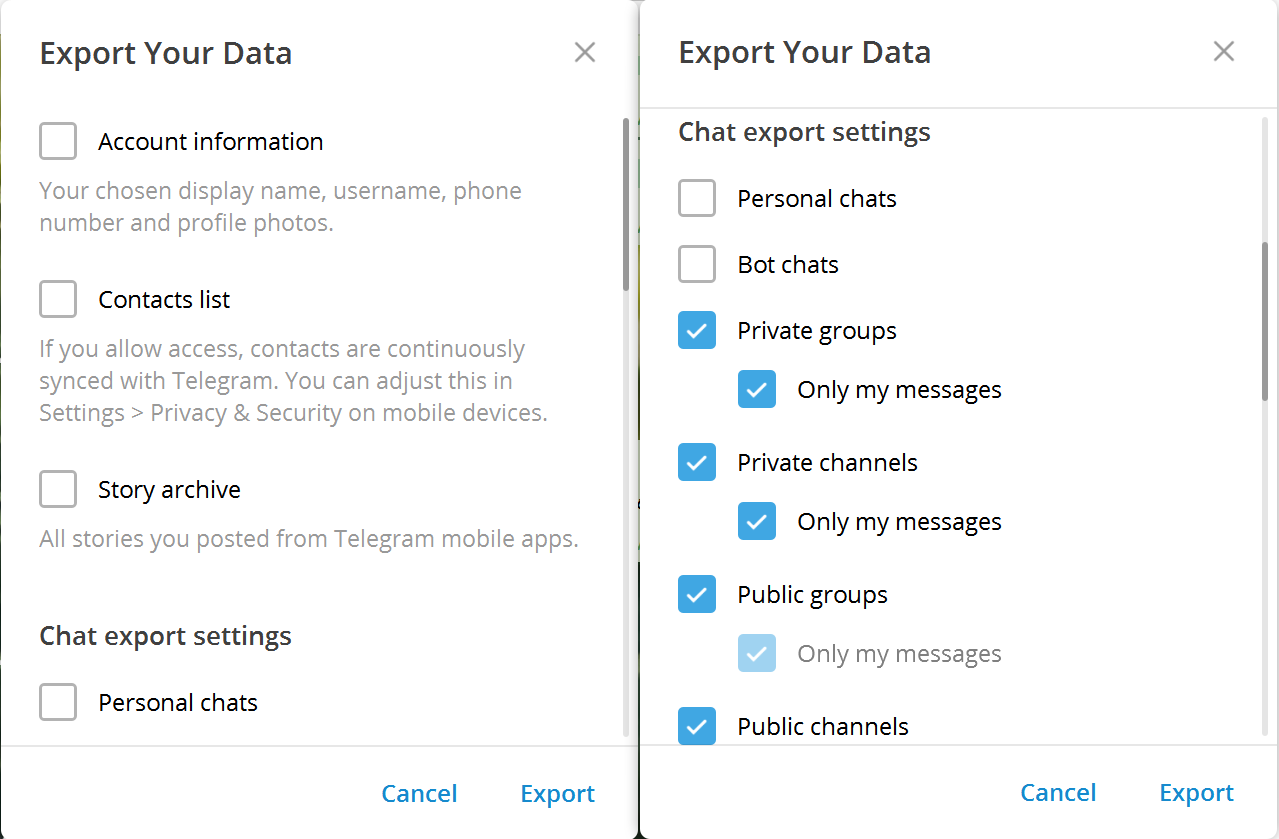Enable Personal chats in right dialog
Image resolution: width=1279 pixels, height=839 pixels.
[x=697, y=198]
